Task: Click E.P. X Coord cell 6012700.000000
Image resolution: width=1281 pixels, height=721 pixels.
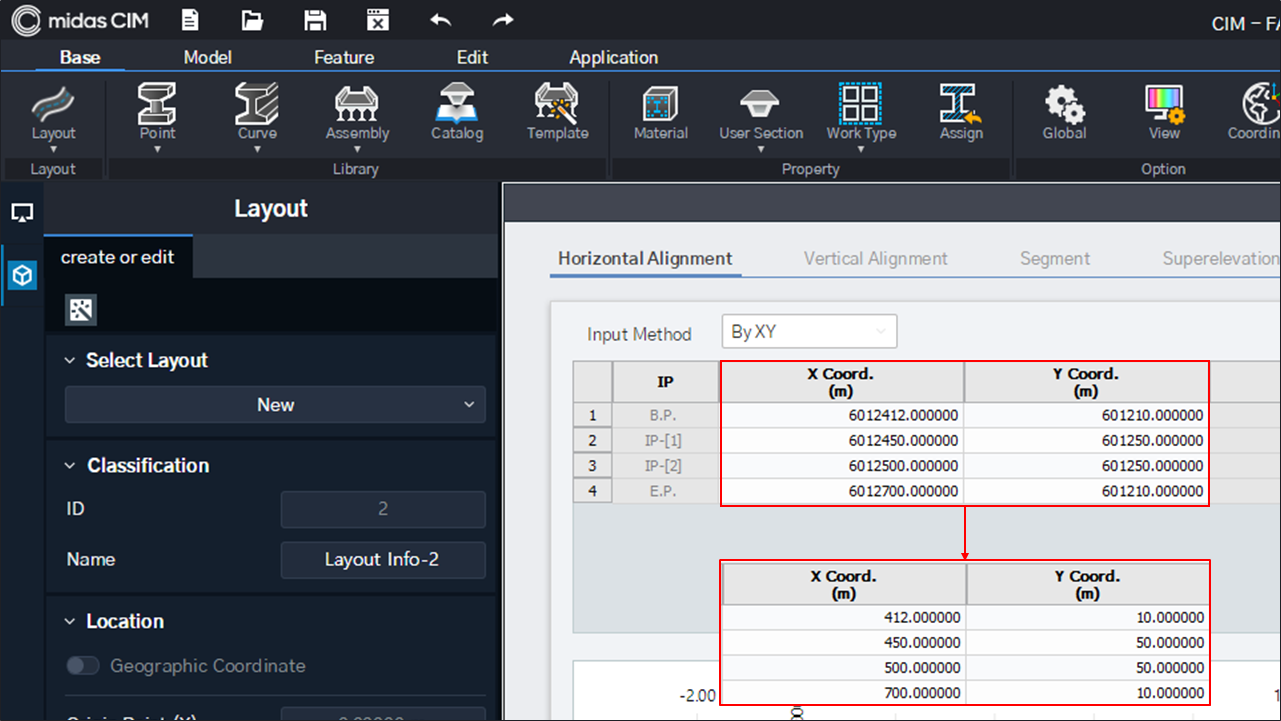Action: (842, 491)
